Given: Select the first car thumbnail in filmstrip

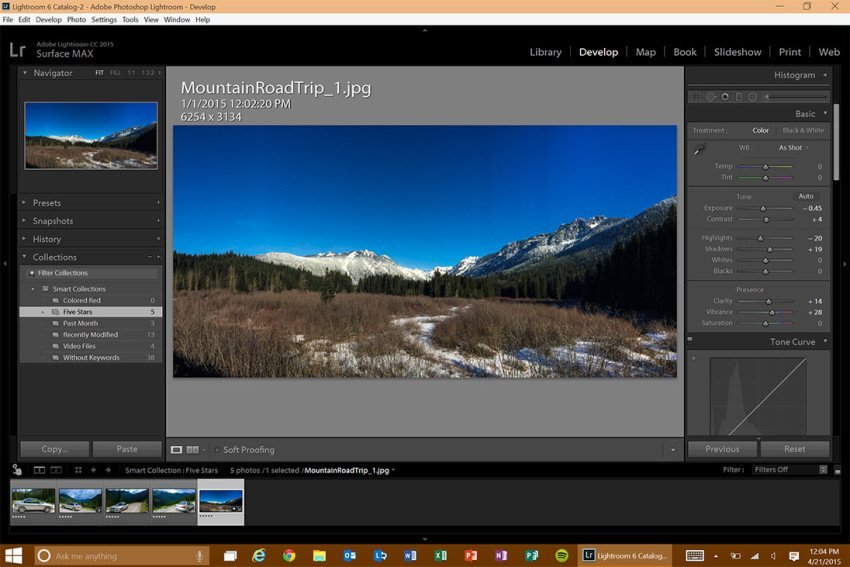Looking at the screenshot, I should [x=33, y=501].
